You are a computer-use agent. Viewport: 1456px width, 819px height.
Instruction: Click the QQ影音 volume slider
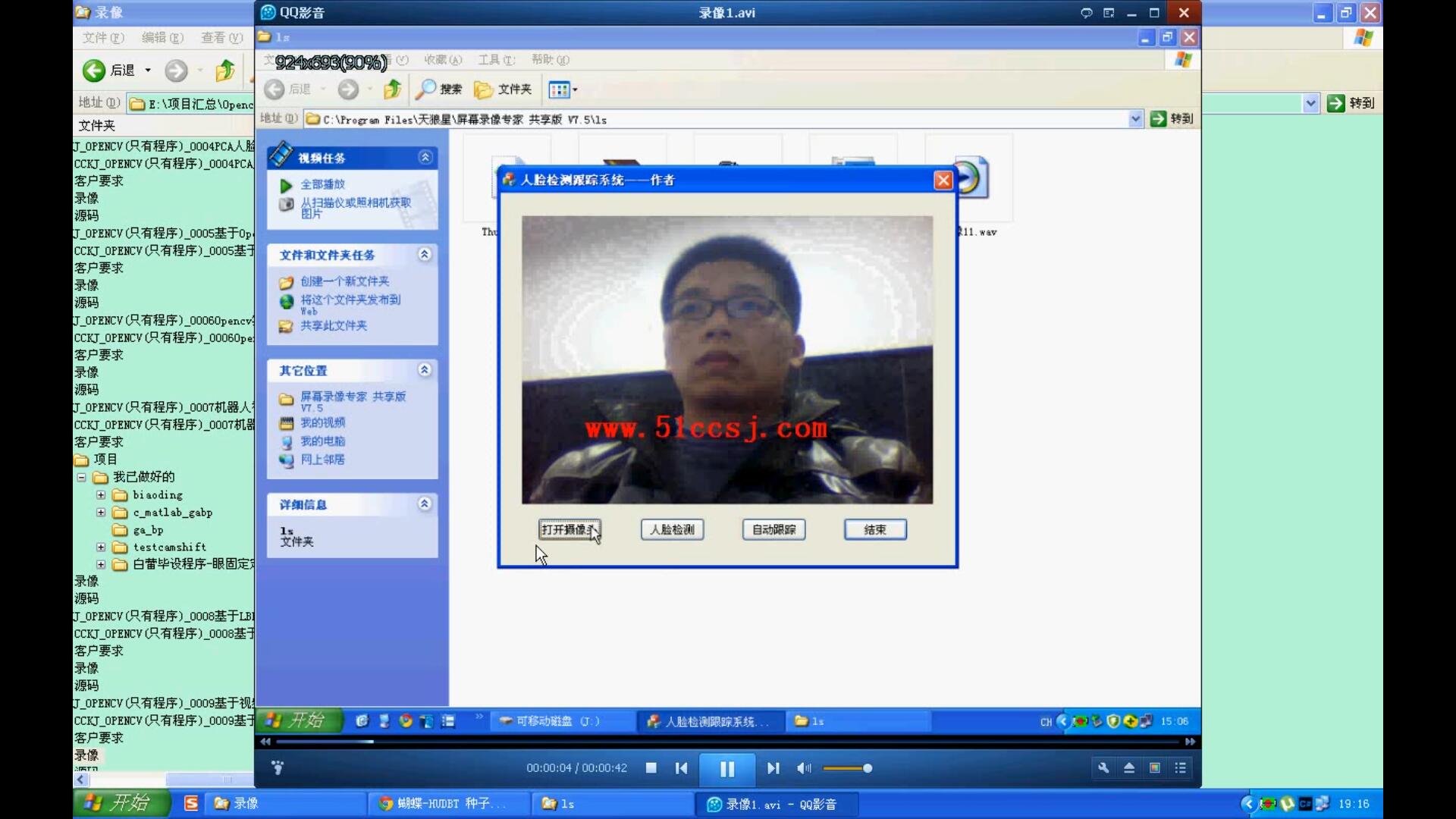click(847, 768)
